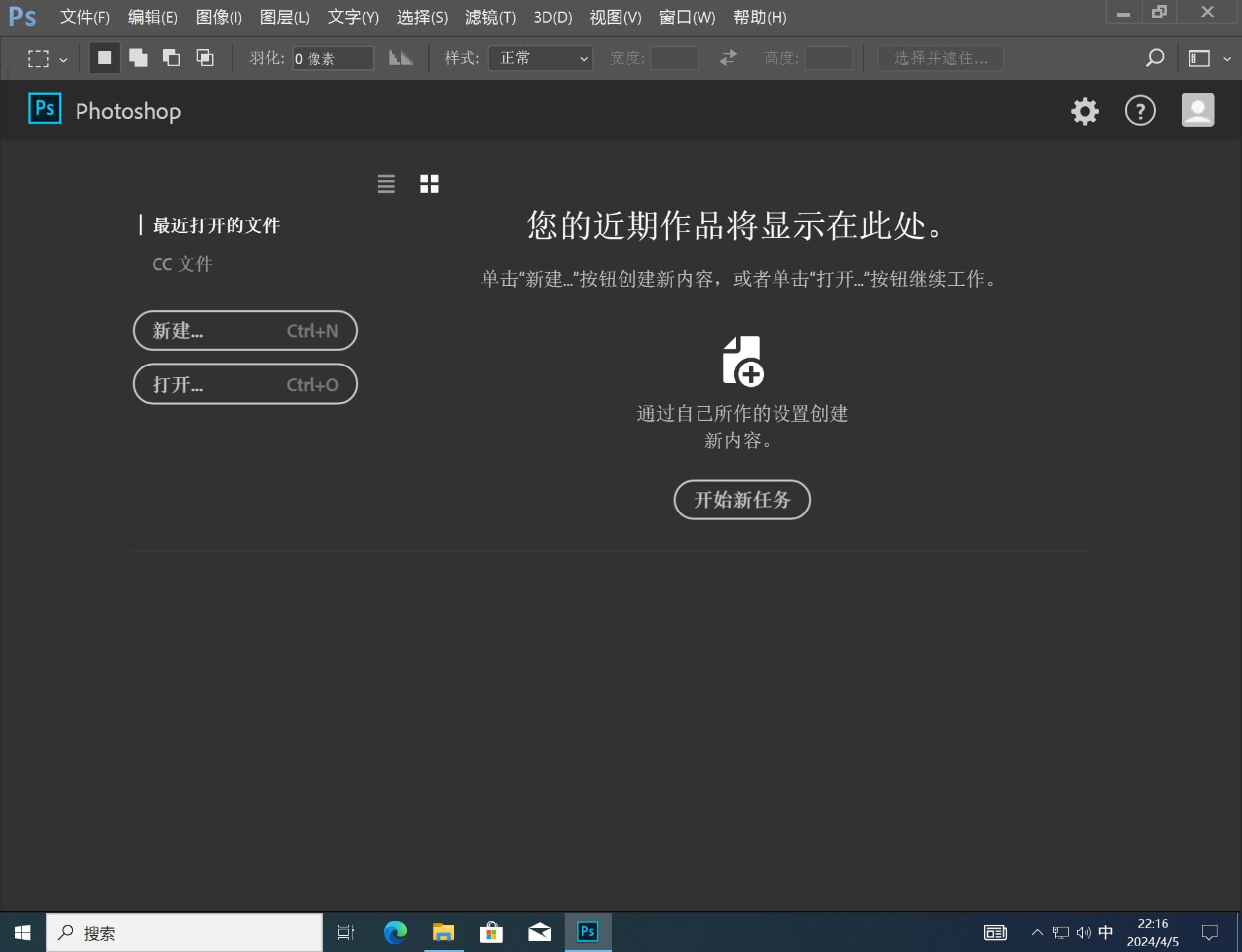1242x952 pixels.
Task: Click the taskbar search box
Action: (184, 933)
